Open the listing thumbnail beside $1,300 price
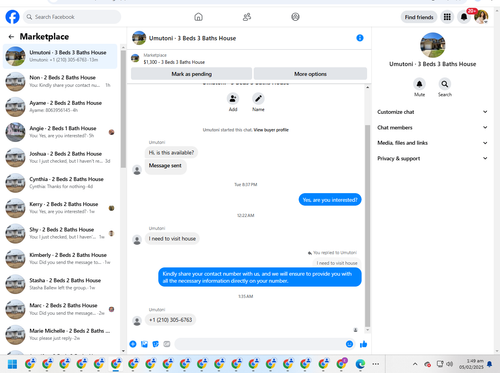The width and height of the screenshot is (500, 373). pos(135,58)
